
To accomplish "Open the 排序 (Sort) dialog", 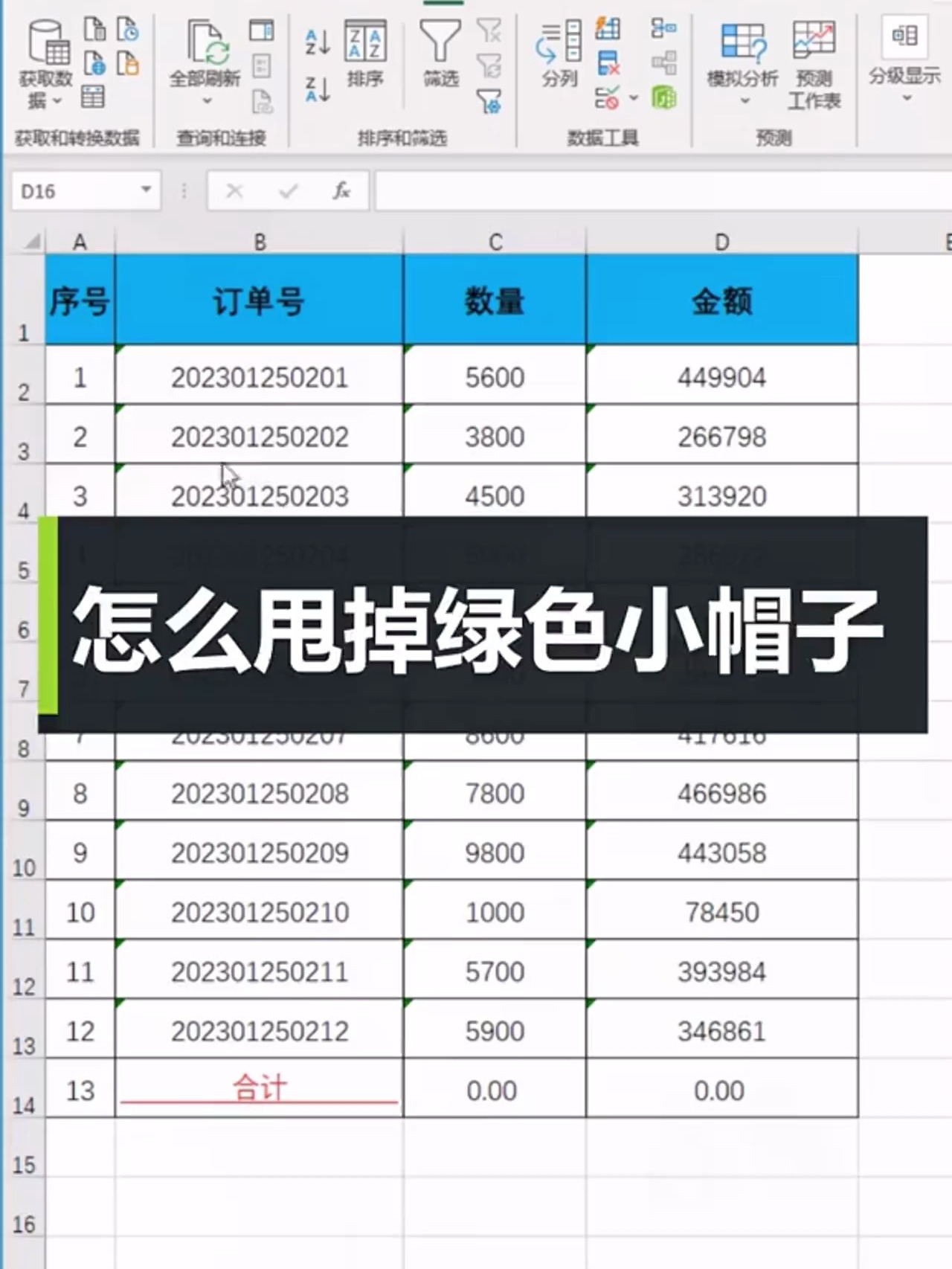I will 365,42.
